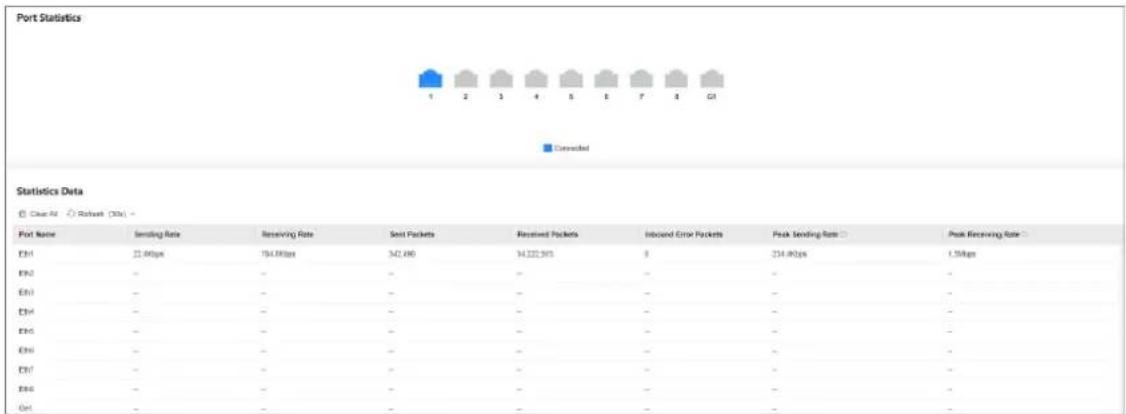
Task: Click the Sent Packets column header
Action: pyautogui.click(x=411, y=235)
